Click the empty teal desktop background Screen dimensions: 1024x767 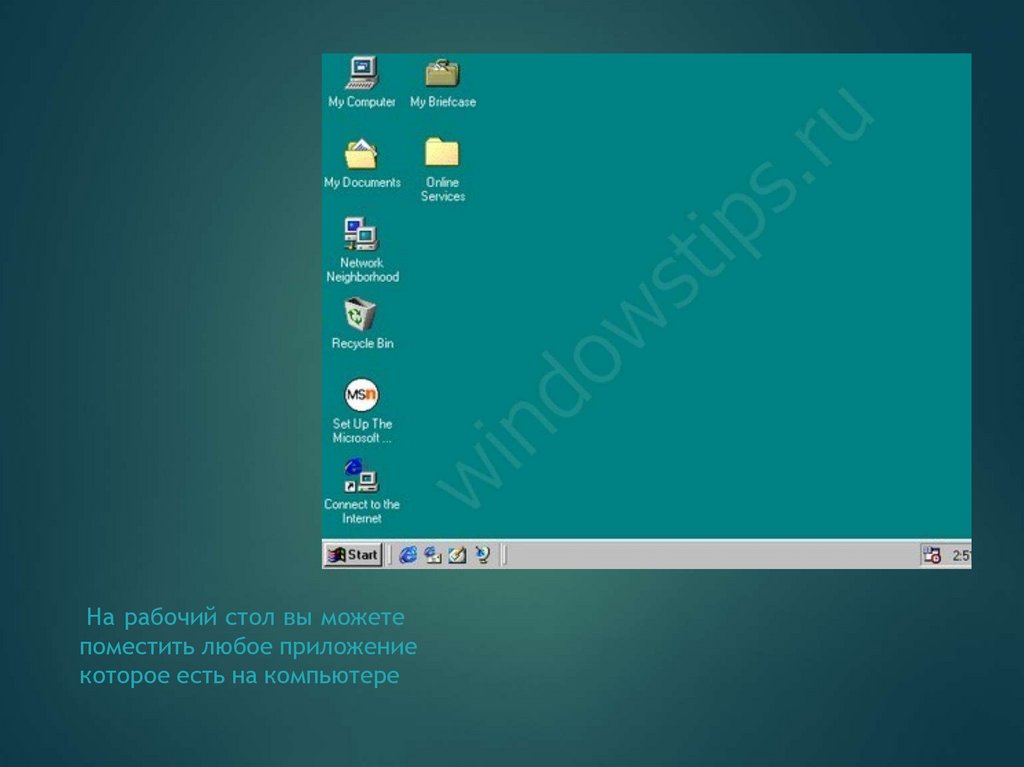(x=700, y=300)
